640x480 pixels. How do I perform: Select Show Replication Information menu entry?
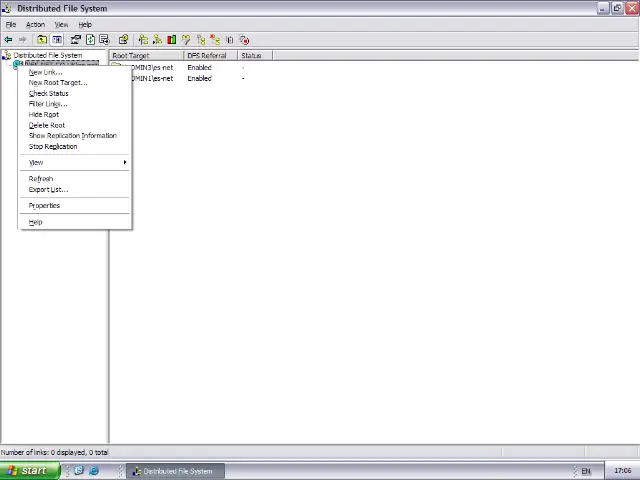pyautogui.click(x=75, y=136)
